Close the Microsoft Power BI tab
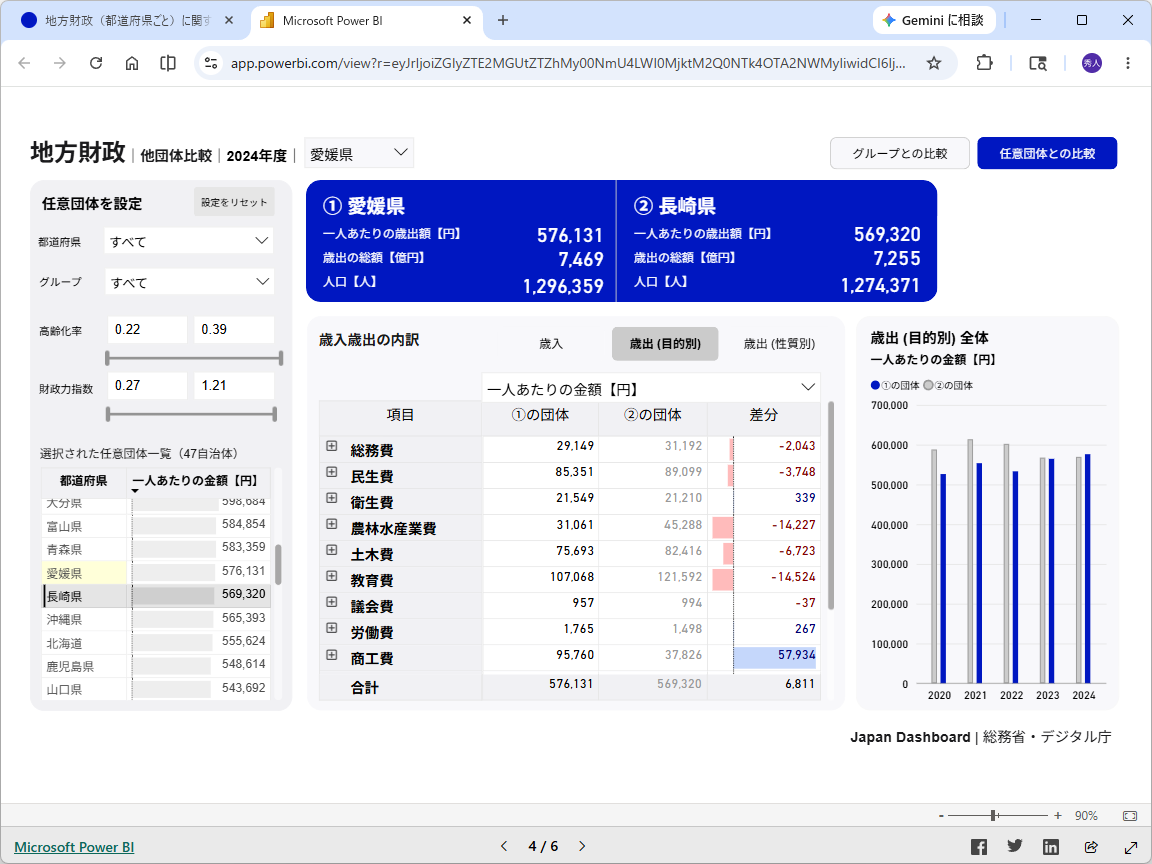This screenshot has height=864, width=1152. 467,21
